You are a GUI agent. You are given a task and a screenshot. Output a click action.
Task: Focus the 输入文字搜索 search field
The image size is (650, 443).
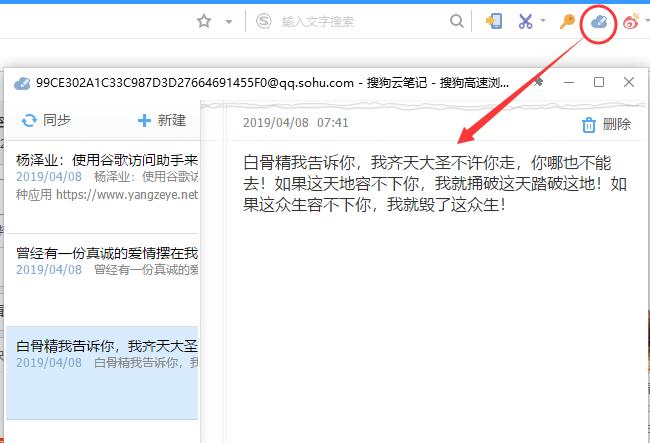pos(357,21)
